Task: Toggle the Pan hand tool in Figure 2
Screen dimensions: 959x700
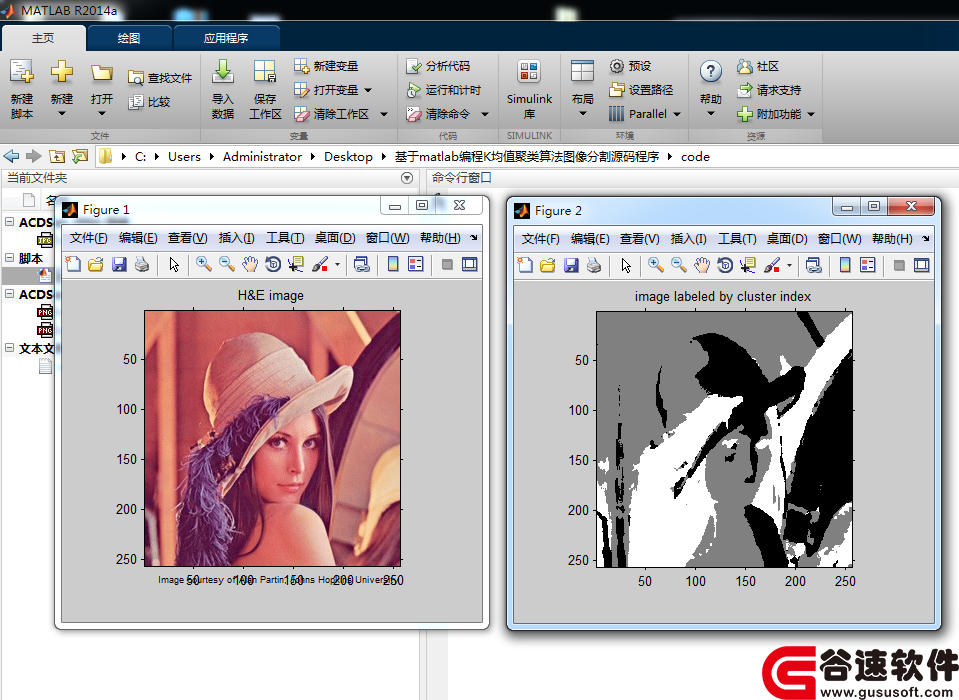Action: pyautogui.click(x=702, y=265)
